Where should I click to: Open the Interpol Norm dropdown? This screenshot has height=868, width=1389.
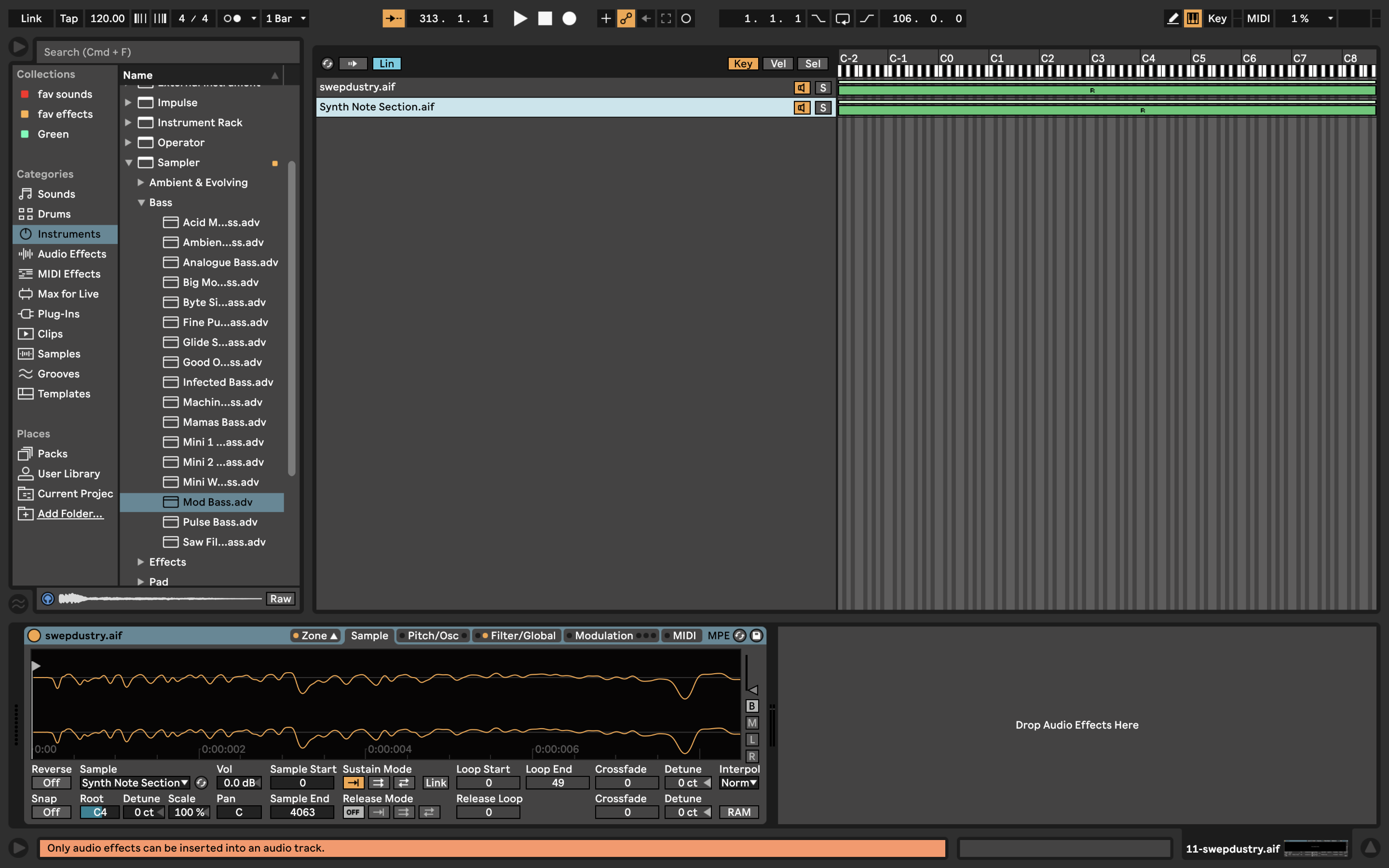pyautogui.click(x=739, y=783)
